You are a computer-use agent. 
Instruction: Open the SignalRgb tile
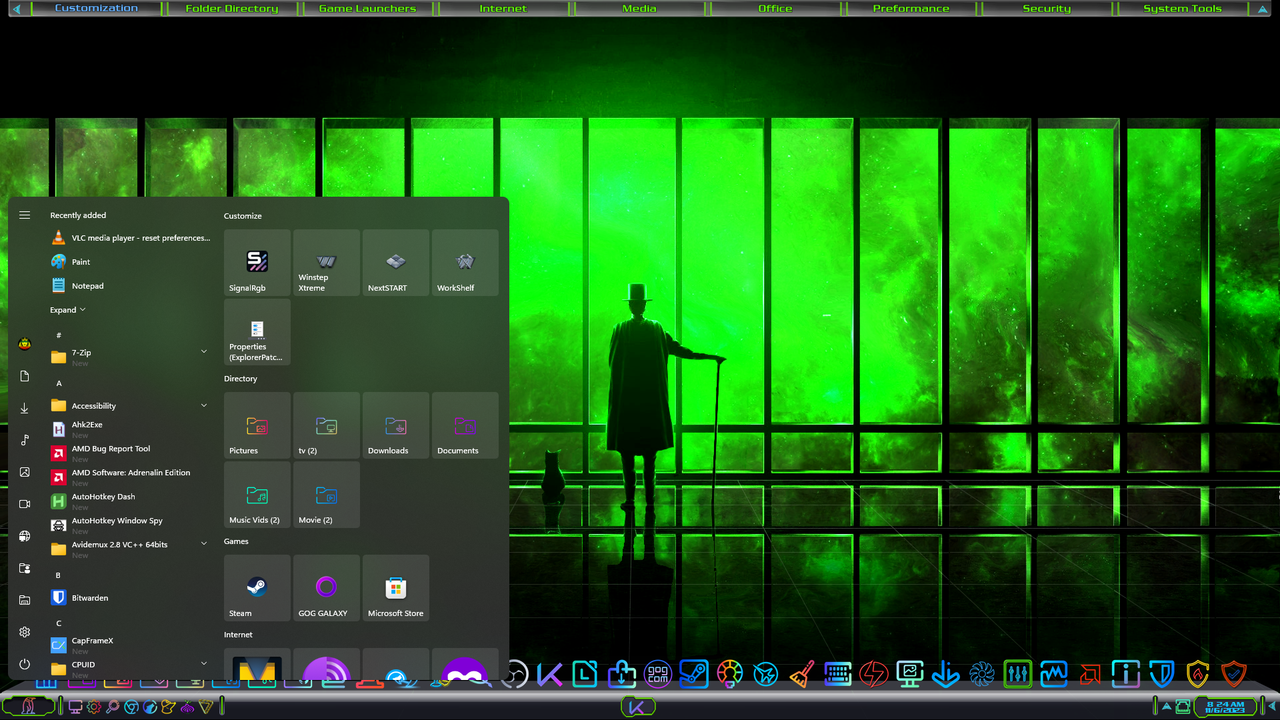tap(257, 262)
